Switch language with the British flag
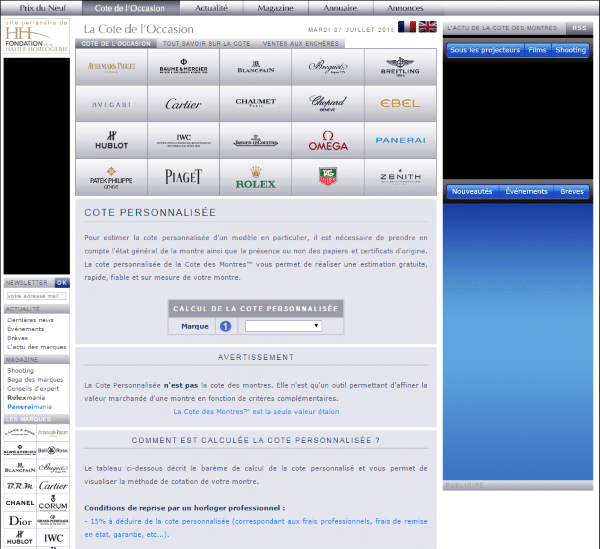Image resolution: width=600 pixels, height=549 pixels. click(427, 27)
